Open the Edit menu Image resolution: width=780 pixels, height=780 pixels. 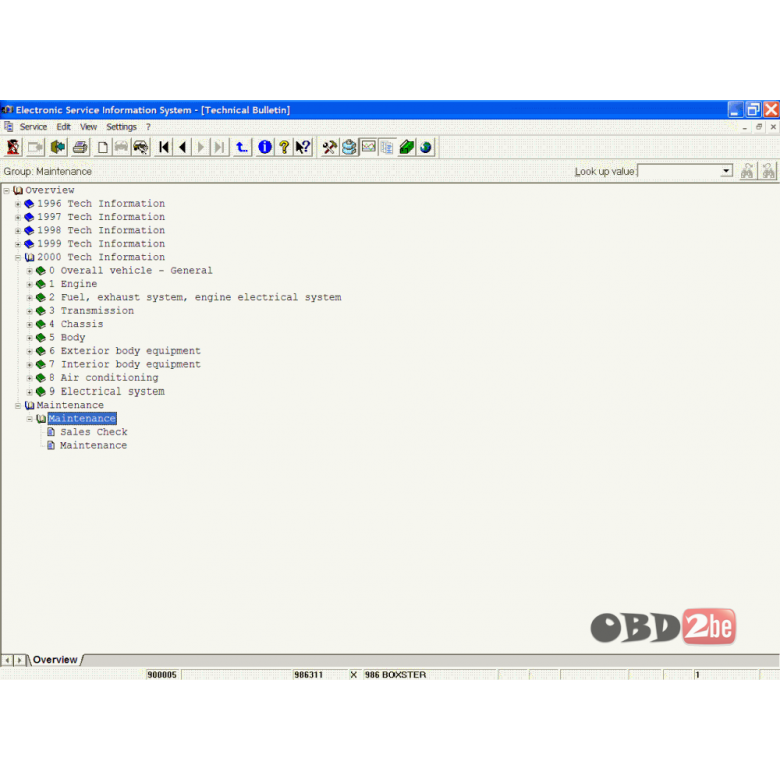[x=63, y=127]
